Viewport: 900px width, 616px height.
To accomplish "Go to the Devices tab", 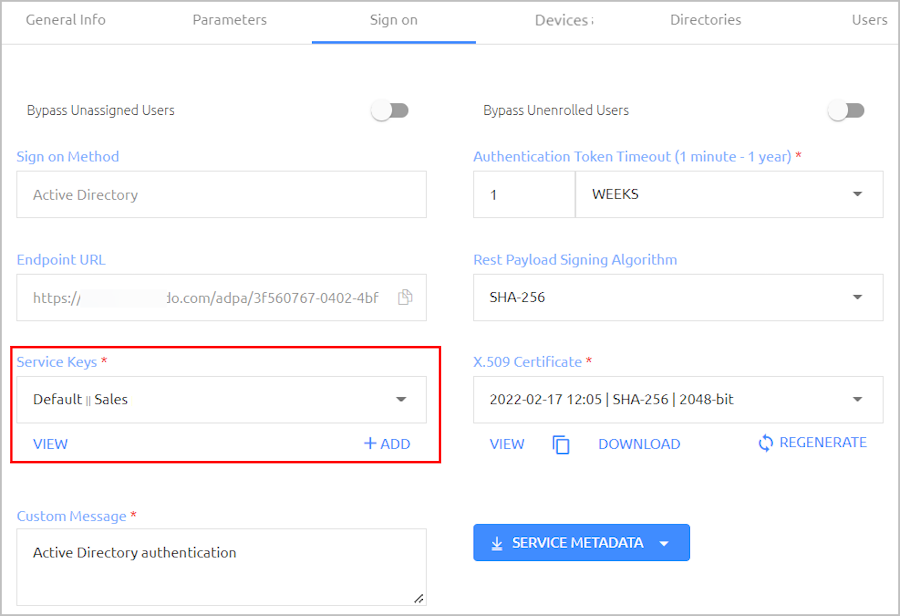I will tap(564, 21).
